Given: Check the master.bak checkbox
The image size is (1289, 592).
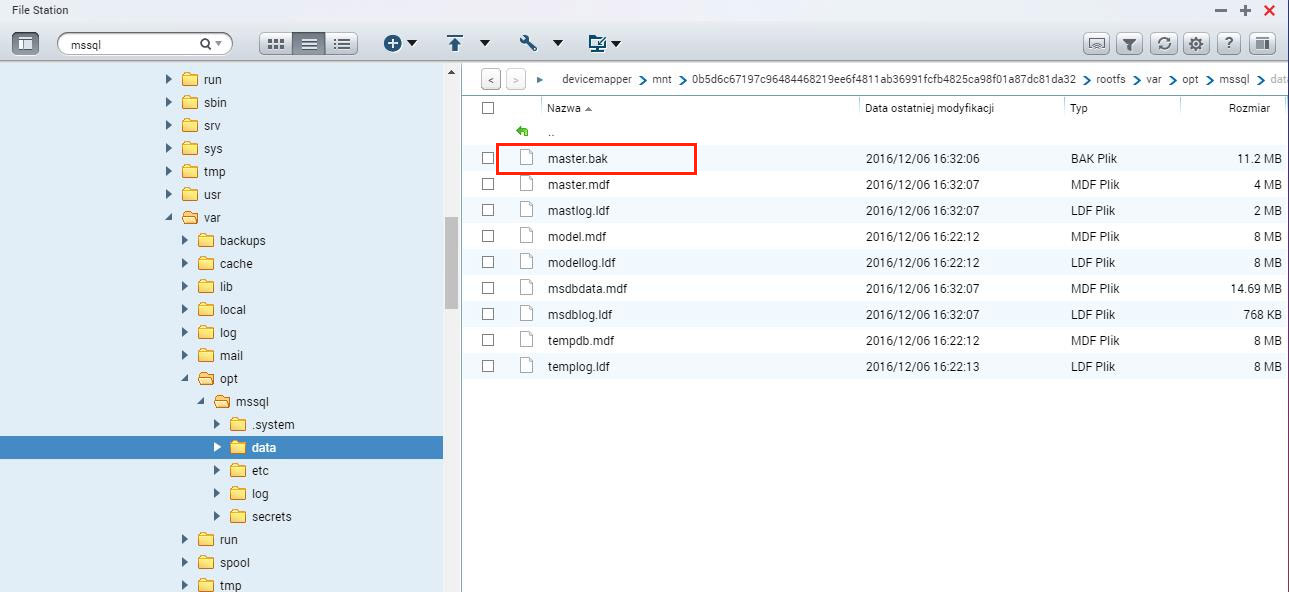Looking at the screenshot, I should (488, 158).
